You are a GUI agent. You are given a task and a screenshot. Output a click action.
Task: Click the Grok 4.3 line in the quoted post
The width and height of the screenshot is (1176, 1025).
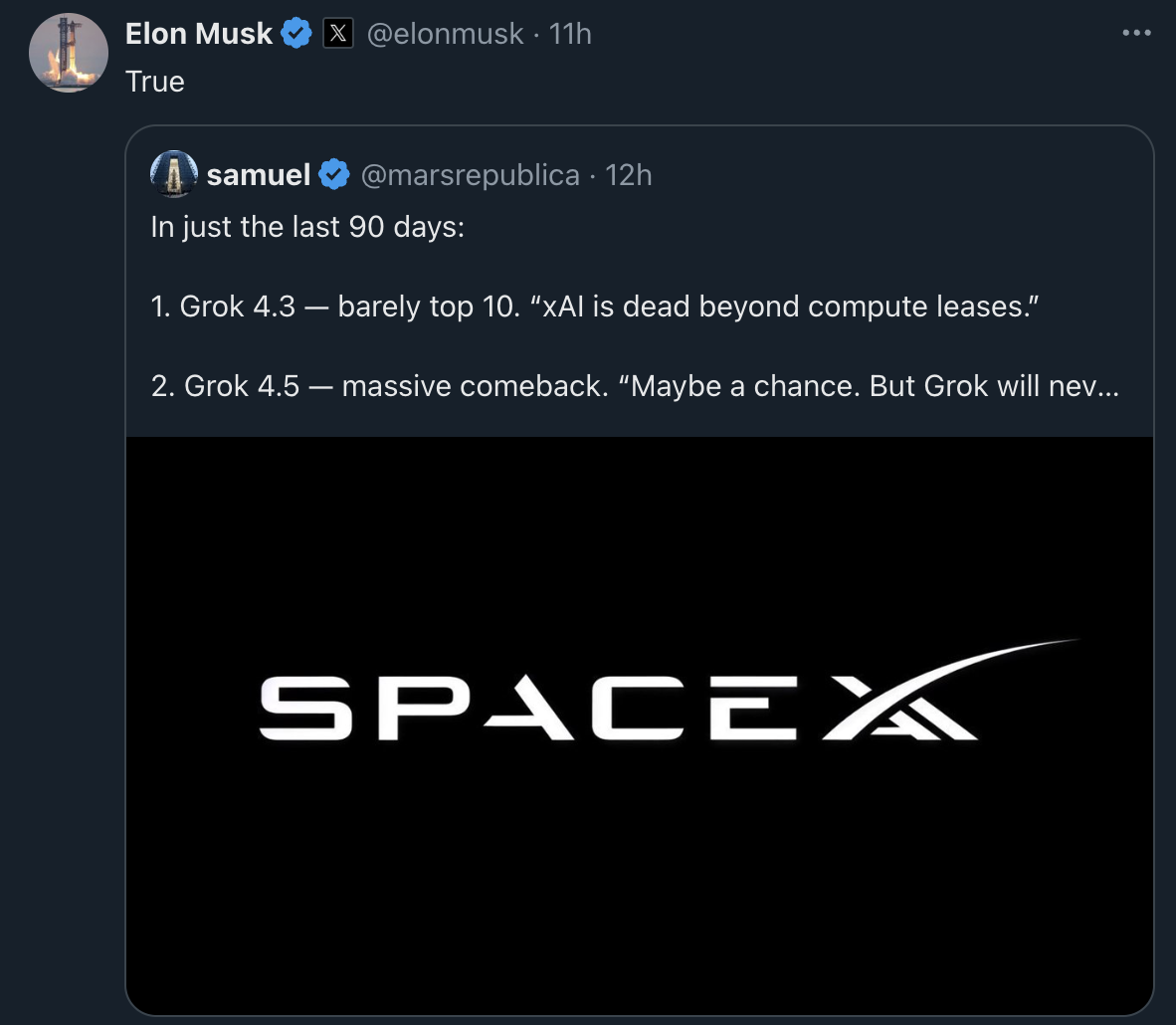tap(595, 307)
